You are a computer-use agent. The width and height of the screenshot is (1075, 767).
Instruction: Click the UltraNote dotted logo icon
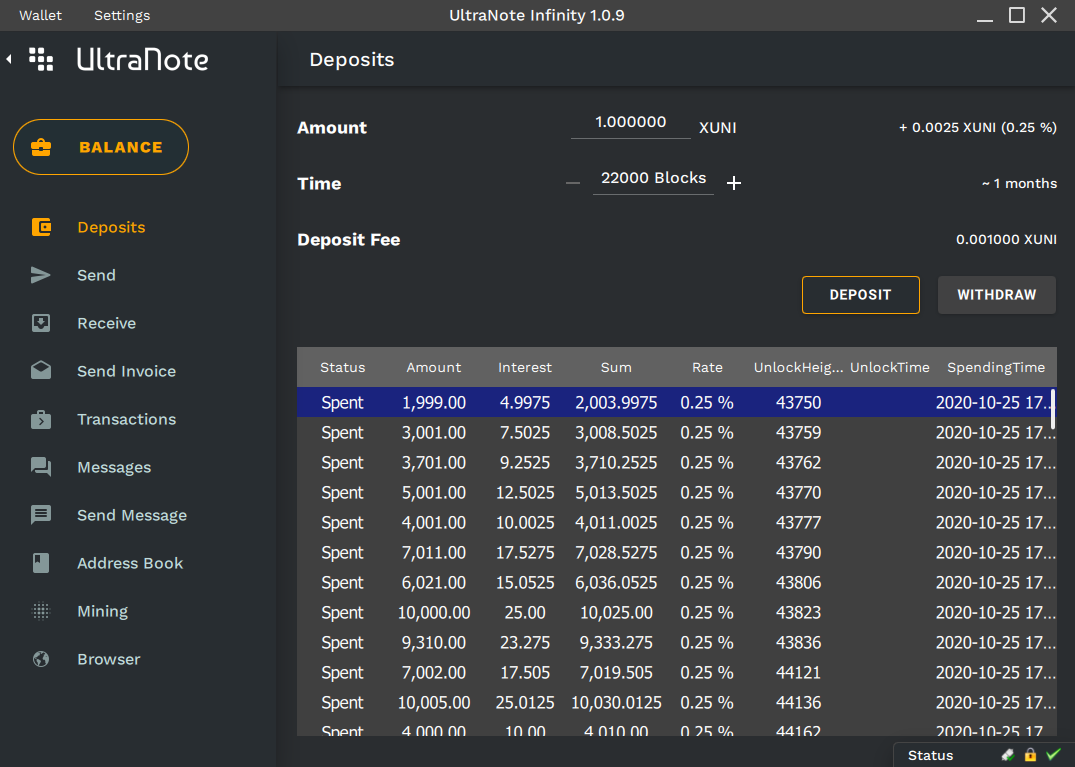[x=41, y=60]
